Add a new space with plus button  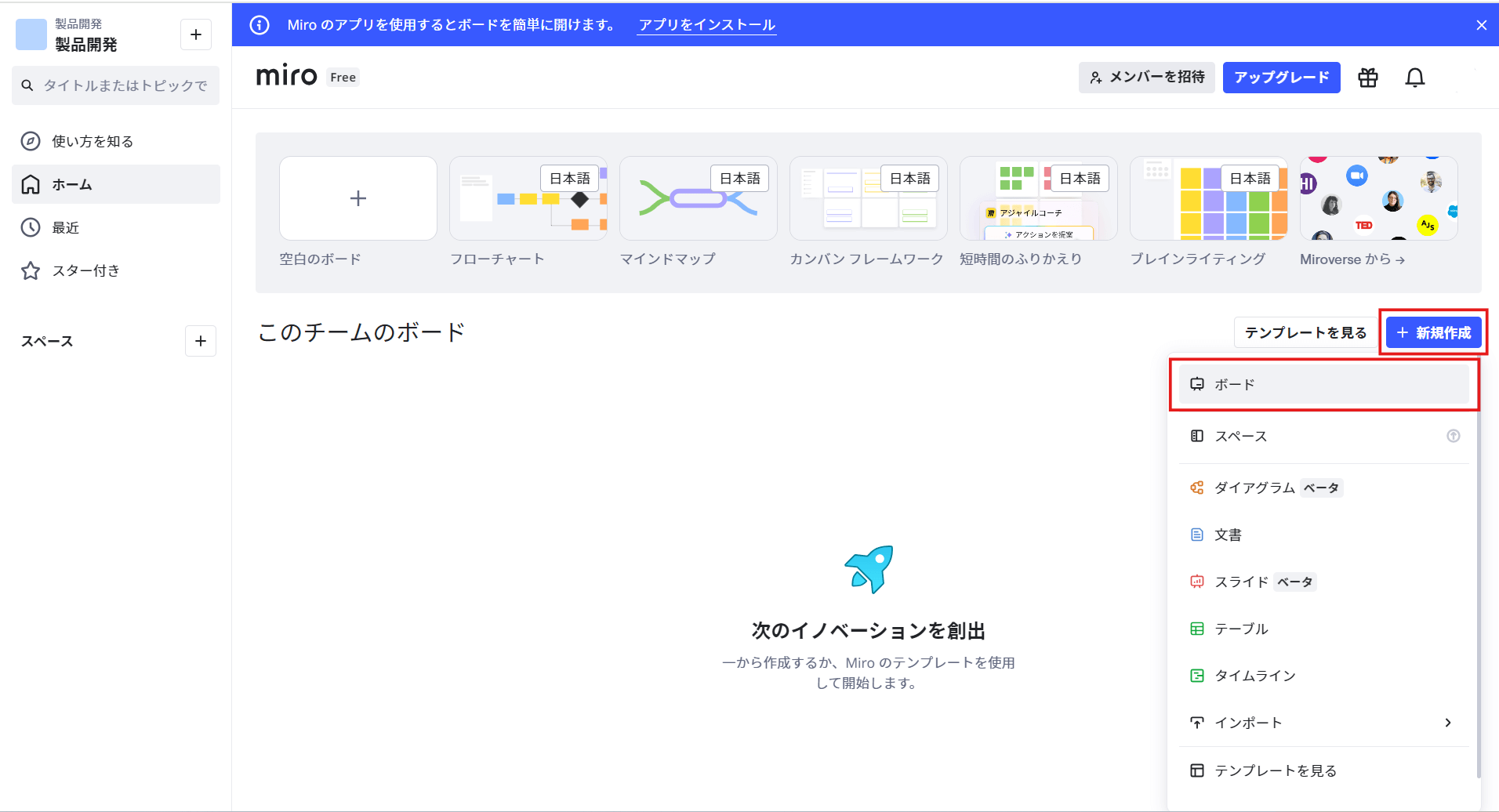201,341
